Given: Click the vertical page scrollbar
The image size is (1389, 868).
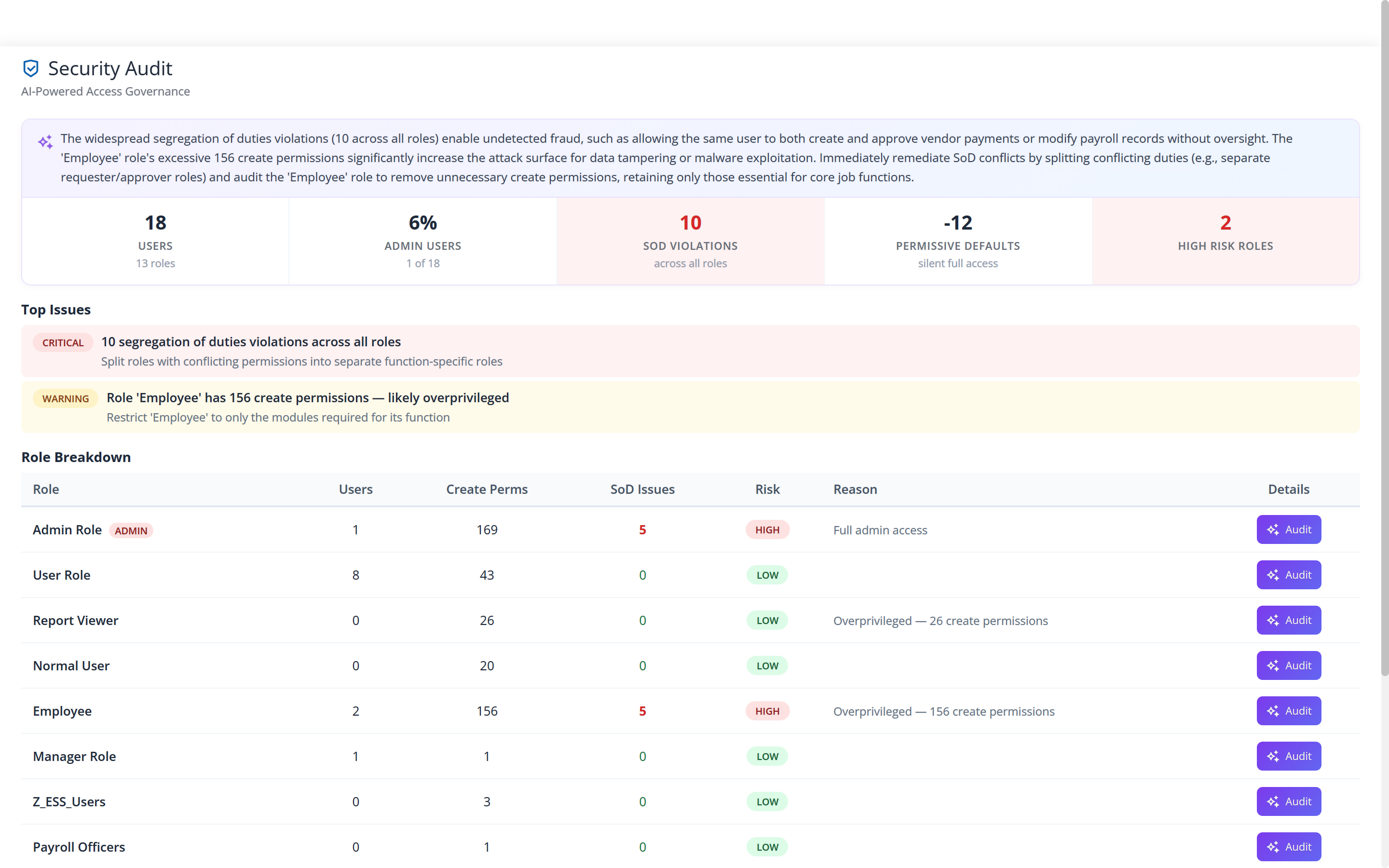Looking at the screenshot, I should (1384, 339).
